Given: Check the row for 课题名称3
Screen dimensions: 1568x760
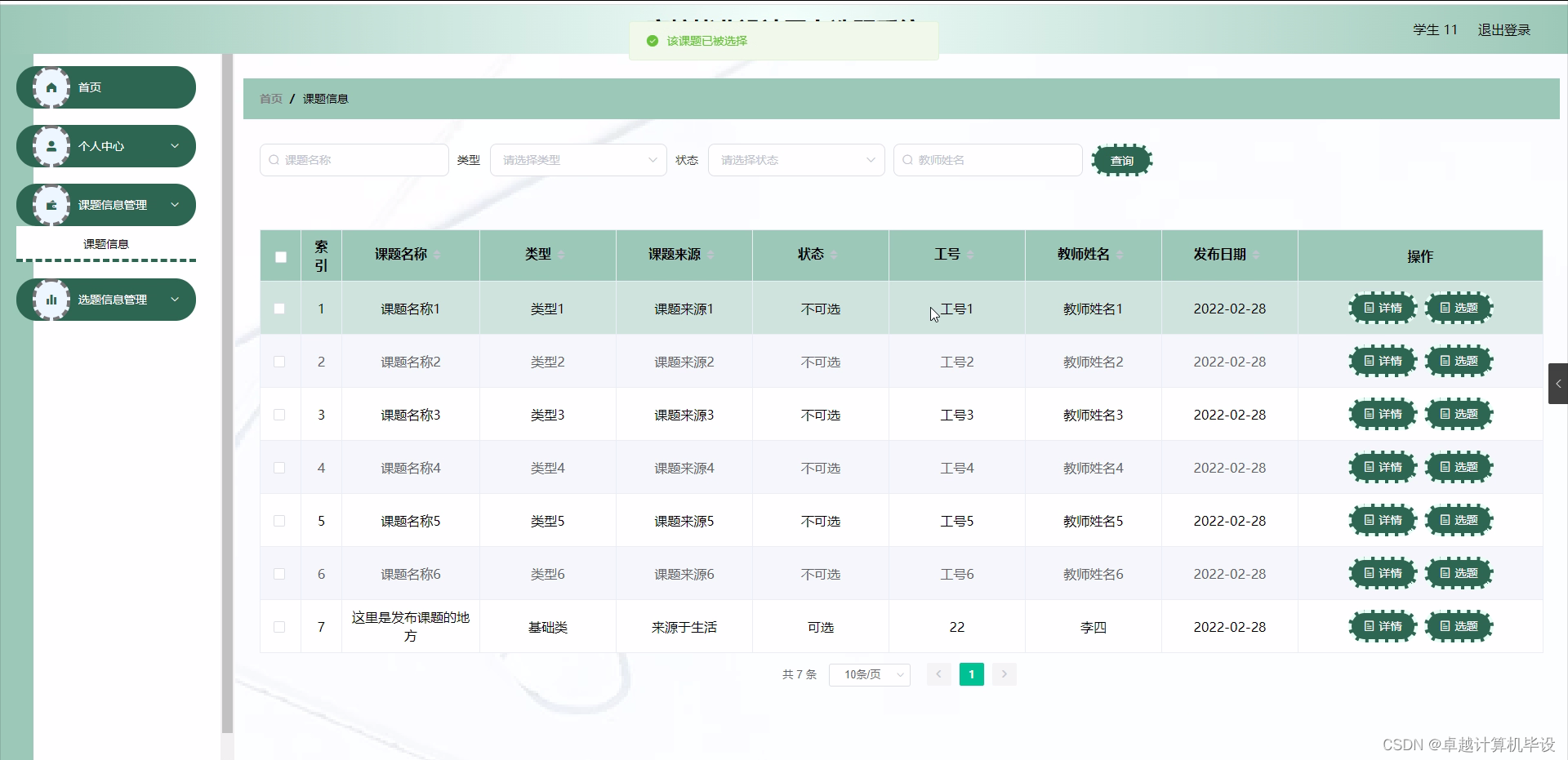Looking at the screenshot, I should coord(279,415).
